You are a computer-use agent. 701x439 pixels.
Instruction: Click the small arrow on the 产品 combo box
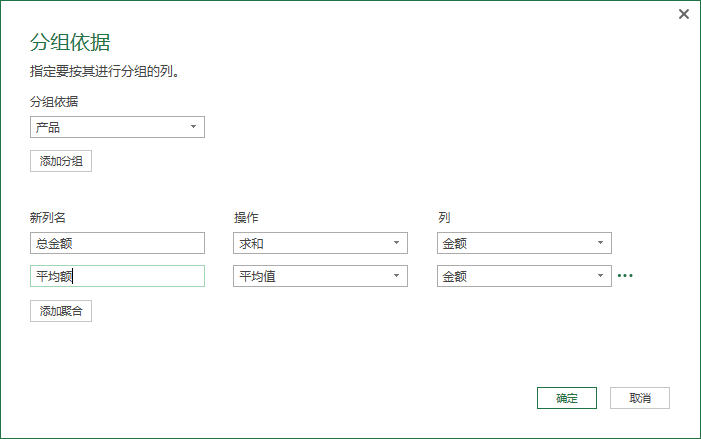tap(193, 127)
